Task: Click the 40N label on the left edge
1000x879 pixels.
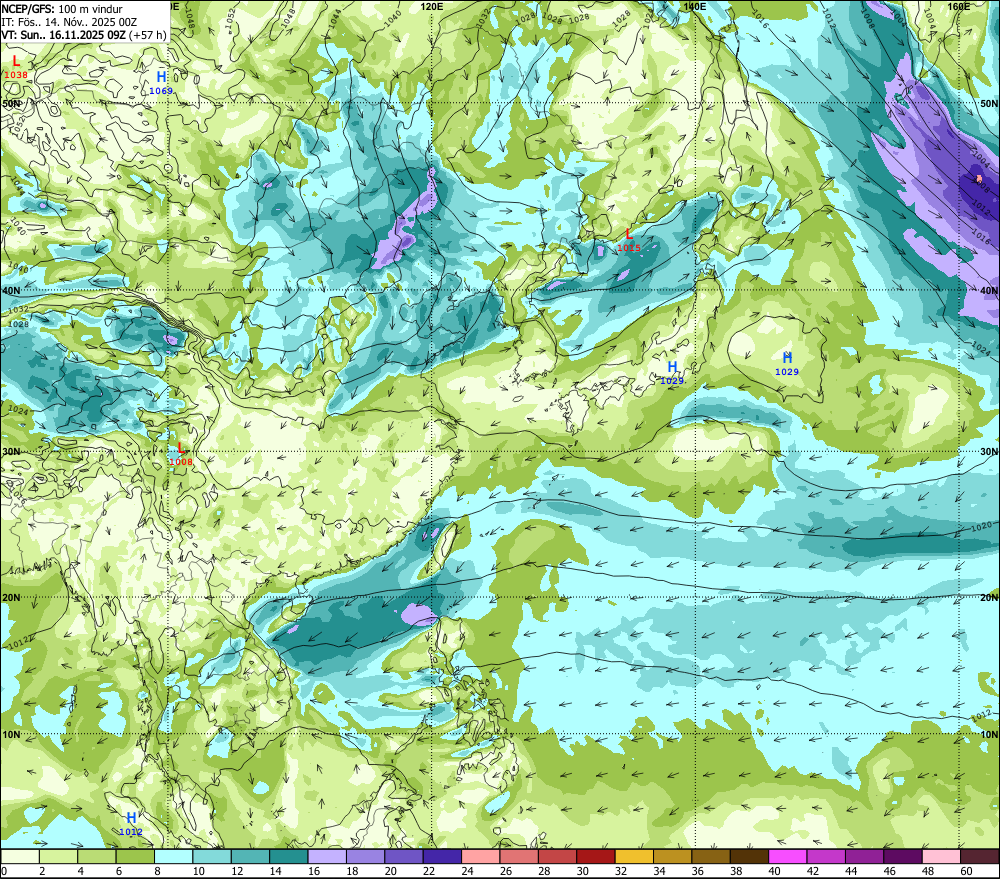Action: (11, 290)
